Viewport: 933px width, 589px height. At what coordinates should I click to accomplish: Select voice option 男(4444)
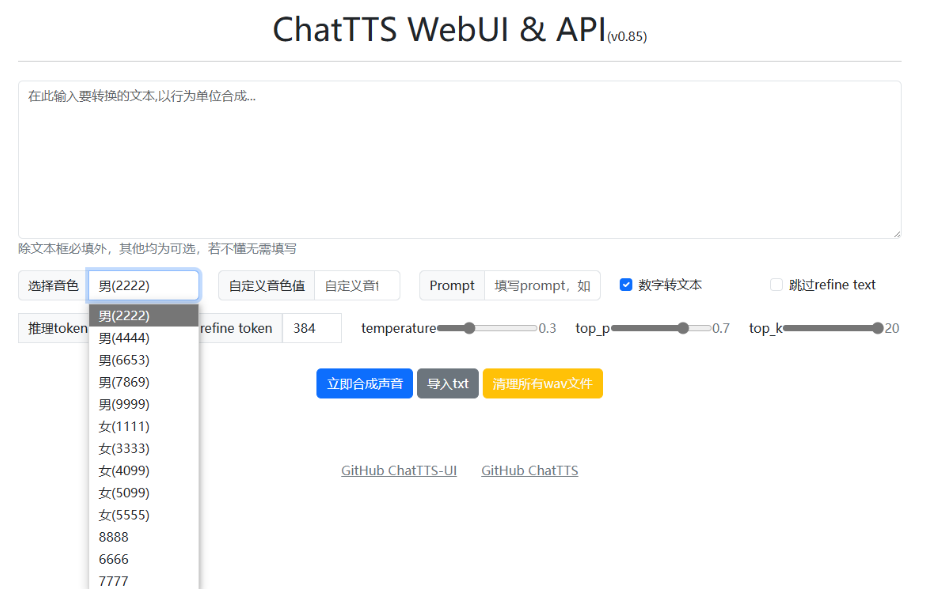tap(124, 338)
